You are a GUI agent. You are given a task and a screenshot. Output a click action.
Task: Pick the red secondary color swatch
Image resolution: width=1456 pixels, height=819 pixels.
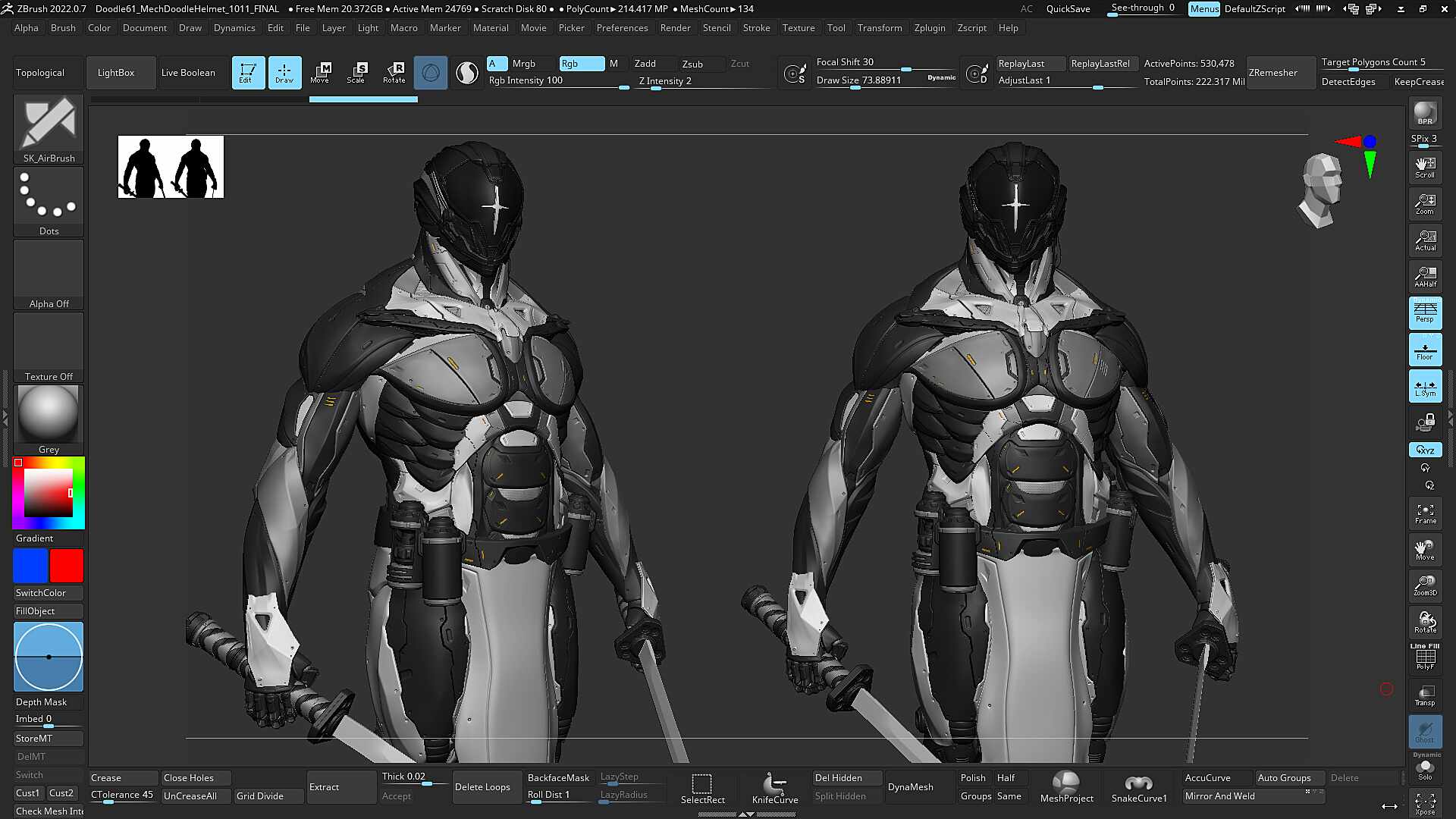(x=67, y=566)
